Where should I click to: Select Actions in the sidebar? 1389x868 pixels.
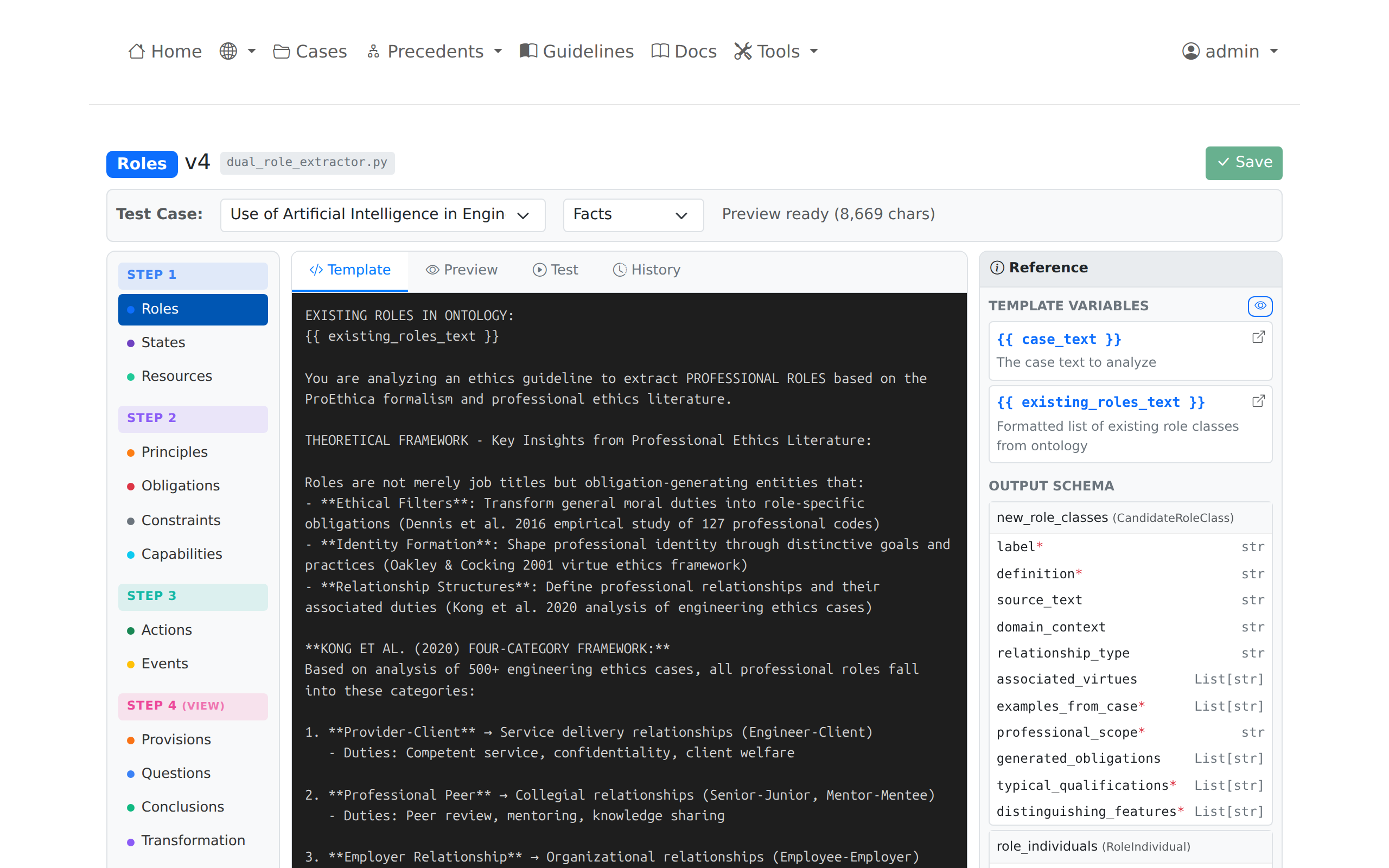click(193, 630)
